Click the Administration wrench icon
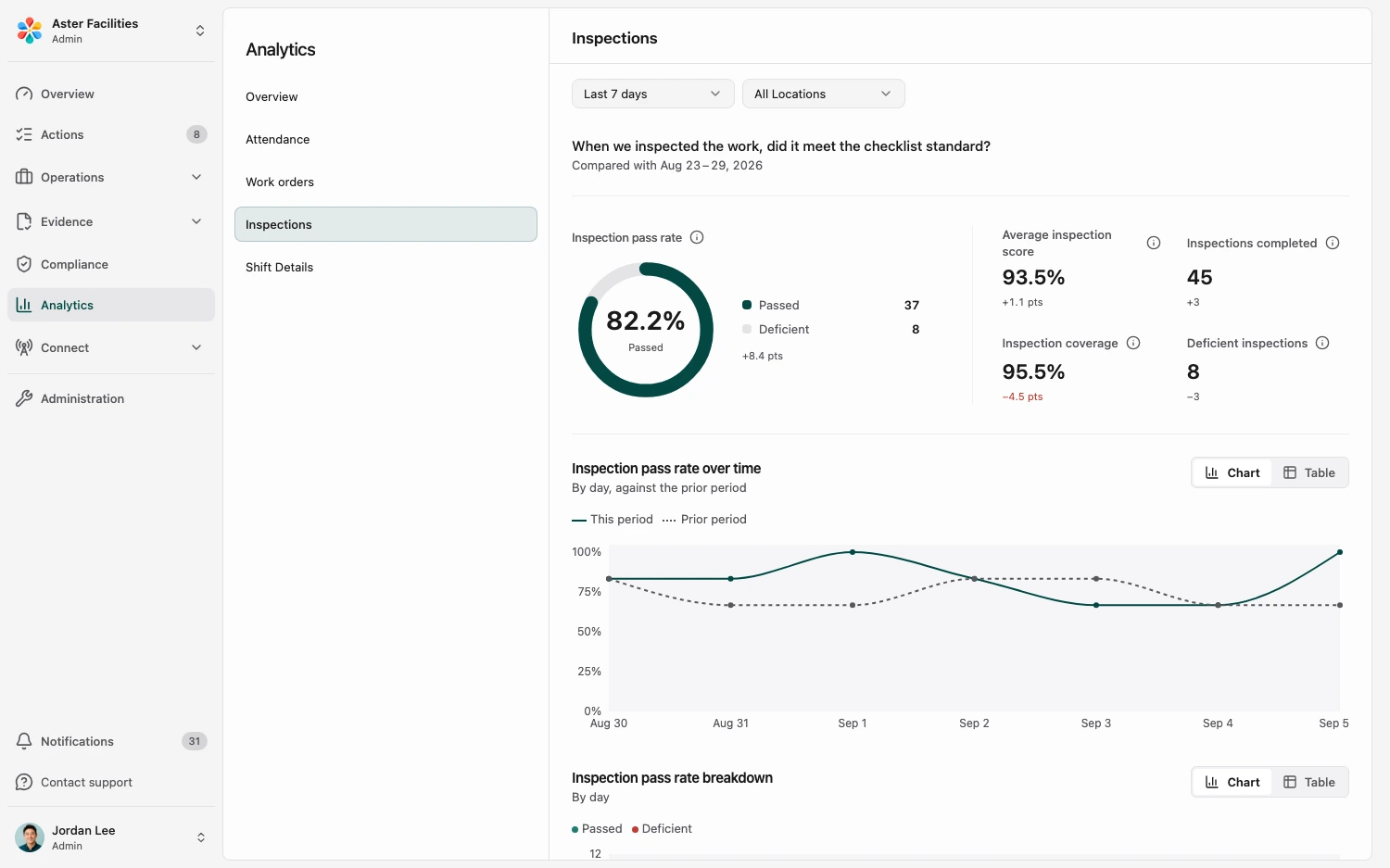This screenshot has height=868, width=1390. [24, 398]
